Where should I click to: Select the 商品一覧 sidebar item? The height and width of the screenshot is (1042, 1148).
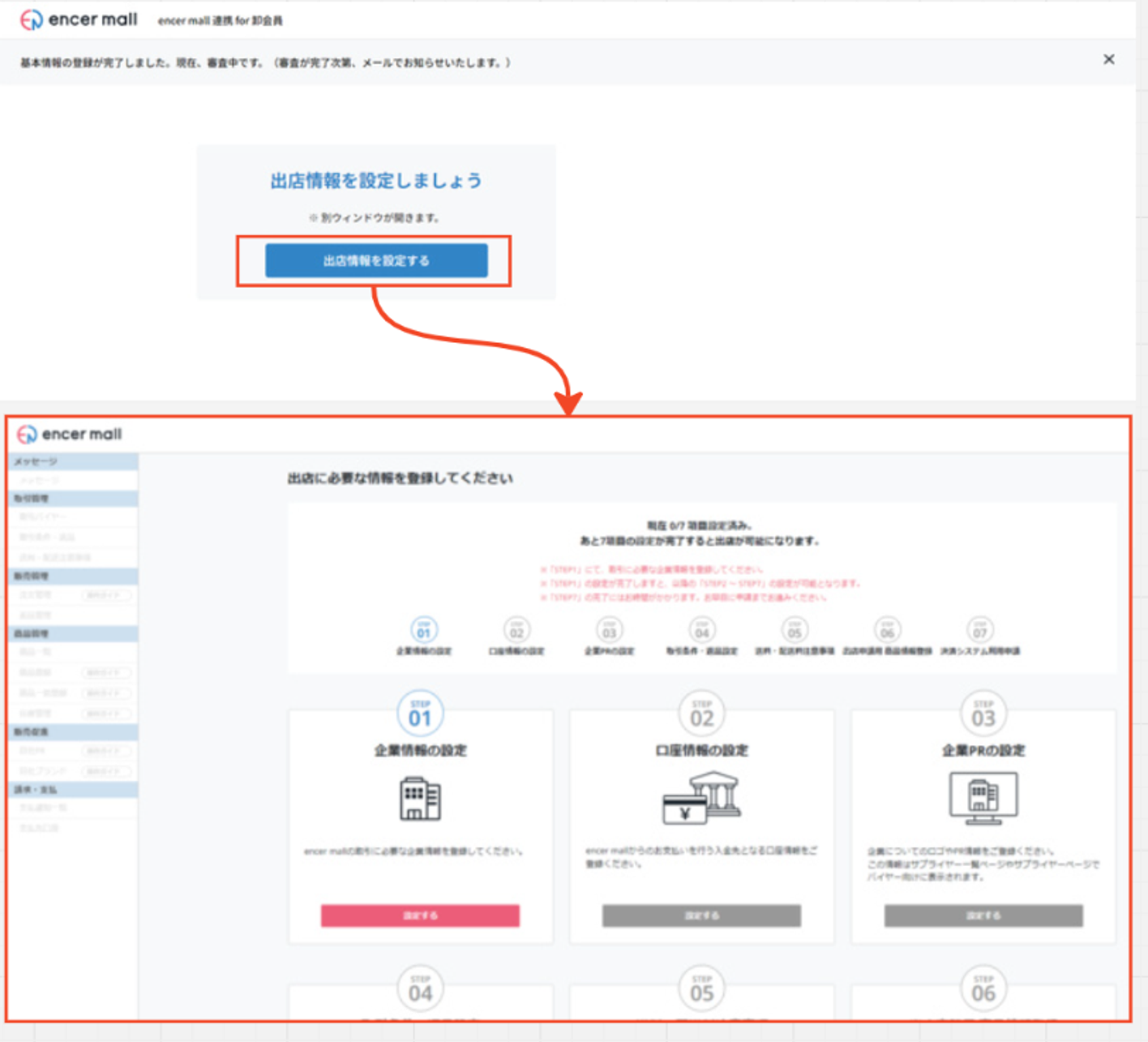click(x=36, y=652)
